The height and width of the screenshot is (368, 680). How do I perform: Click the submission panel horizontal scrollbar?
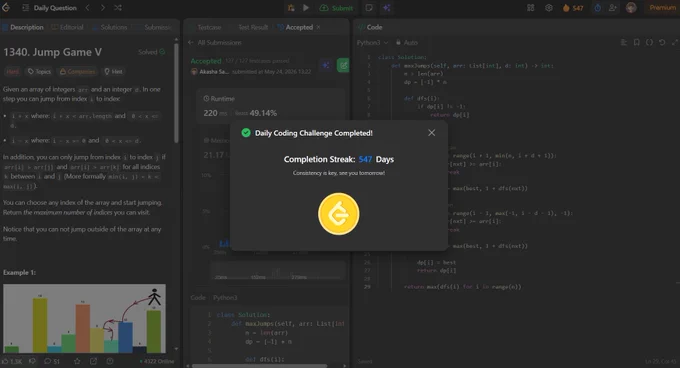[259, 366]
